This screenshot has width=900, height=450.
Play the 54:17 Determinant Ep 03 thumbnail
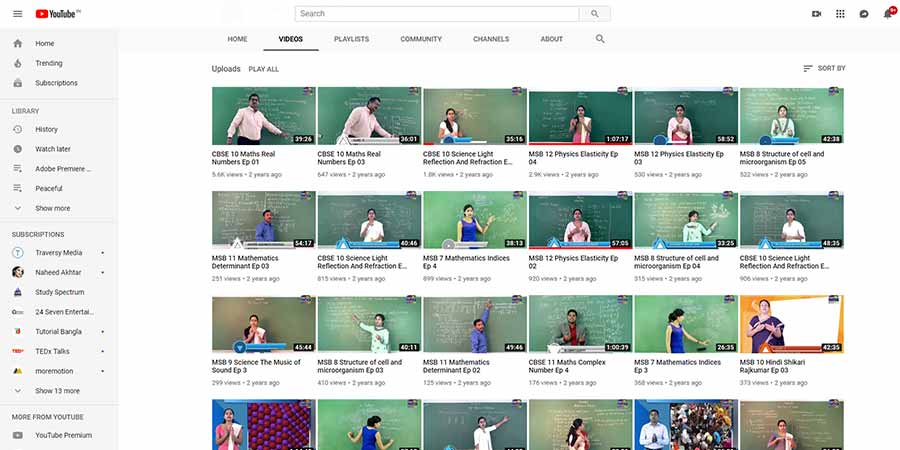[263, 220]
